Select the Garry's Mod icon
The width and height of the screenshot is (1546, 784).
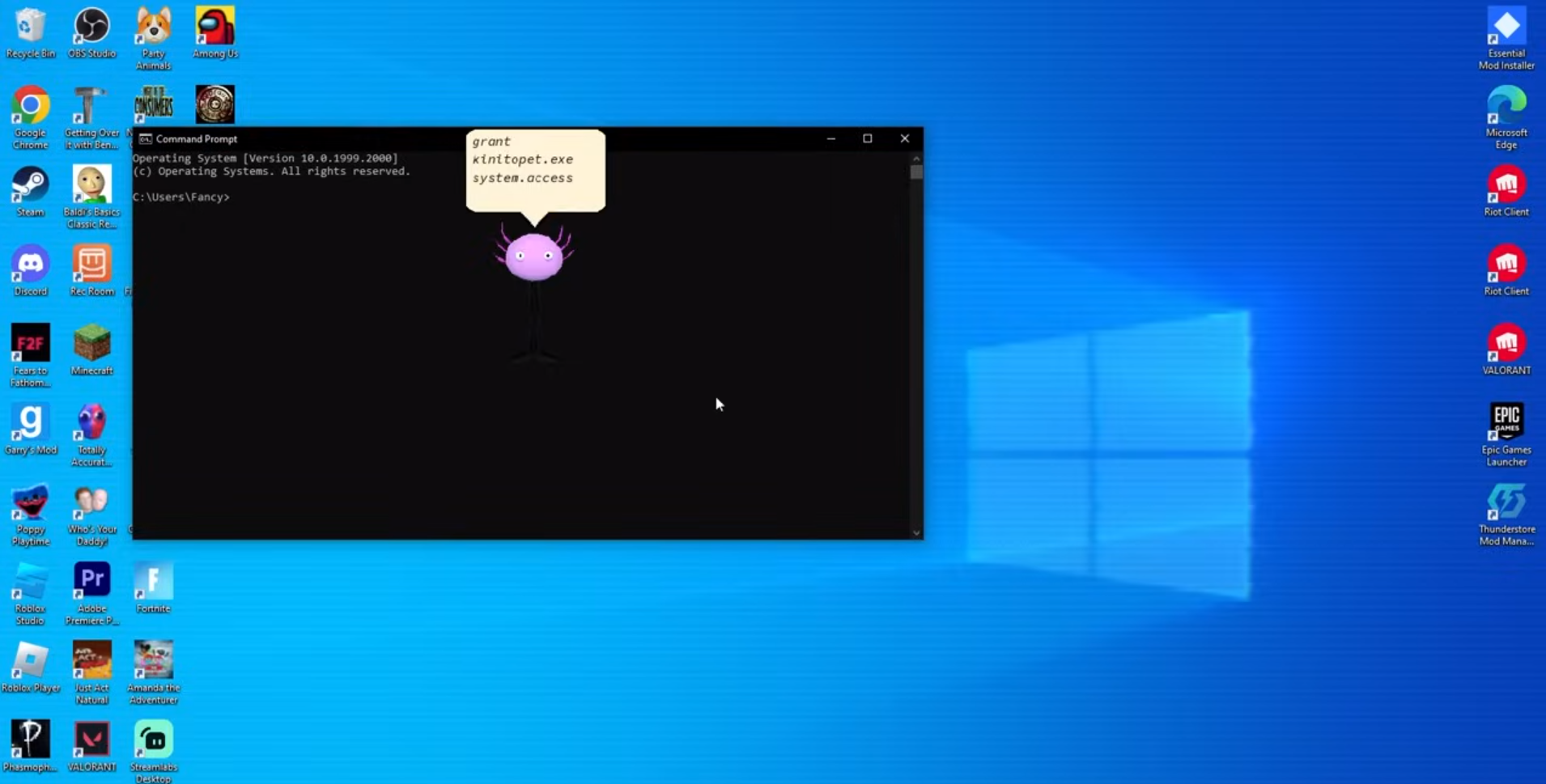31,429
